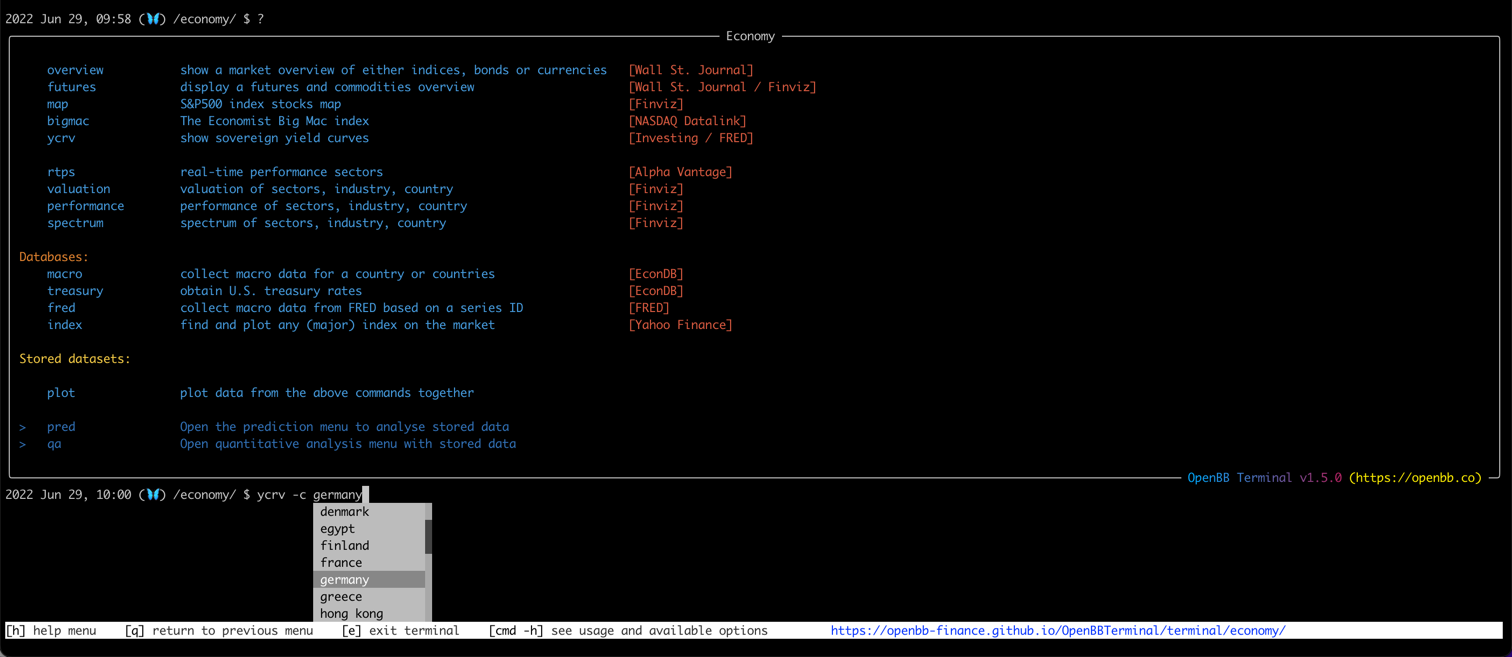1512x657 pixels.
Task: Click the '[Yahoo Finance]' source tag
Action: 680,325
